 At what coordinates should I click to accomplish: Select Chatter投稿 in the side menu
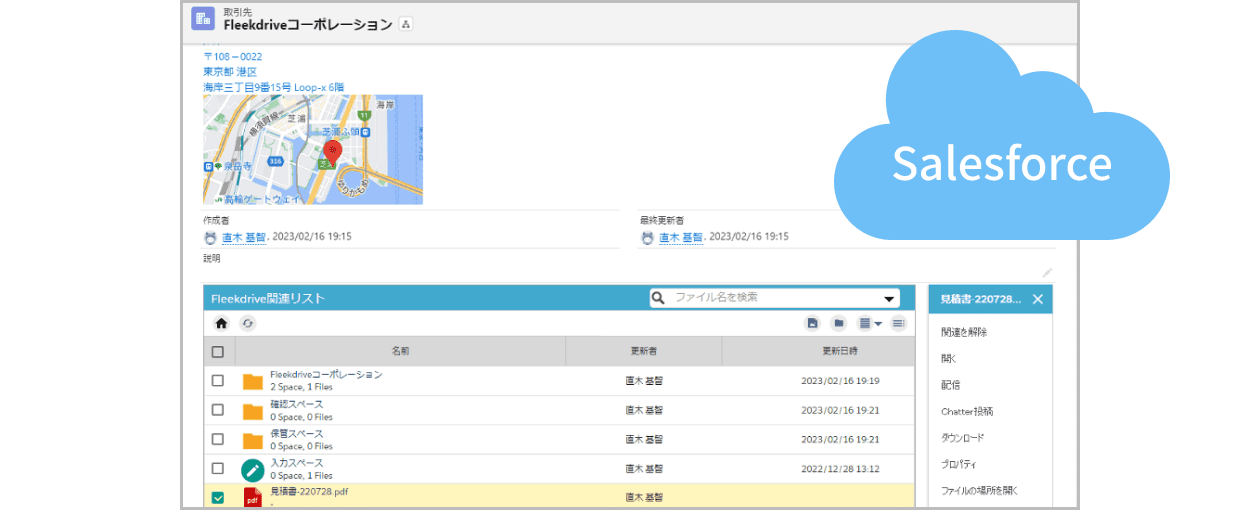(x=967, y=411)
